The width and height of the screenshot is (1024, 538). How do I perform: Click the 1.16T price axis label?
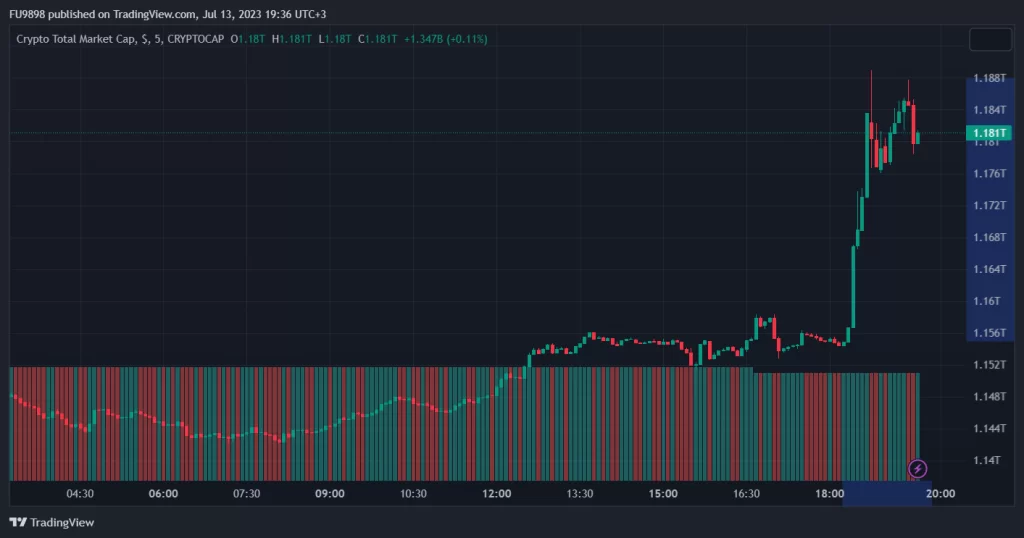click(x=988, y=301)
